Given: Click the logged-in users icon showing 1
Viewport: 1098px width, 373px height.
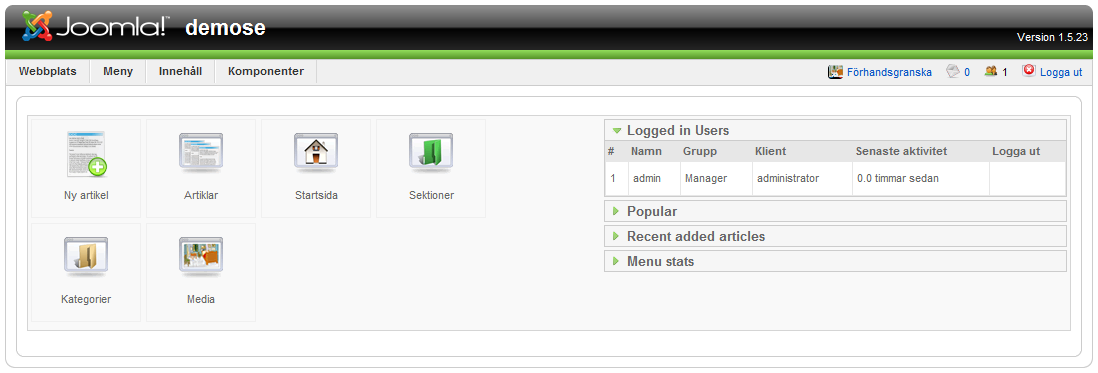Looking at the screenshot, I should (x=990, y=71).
